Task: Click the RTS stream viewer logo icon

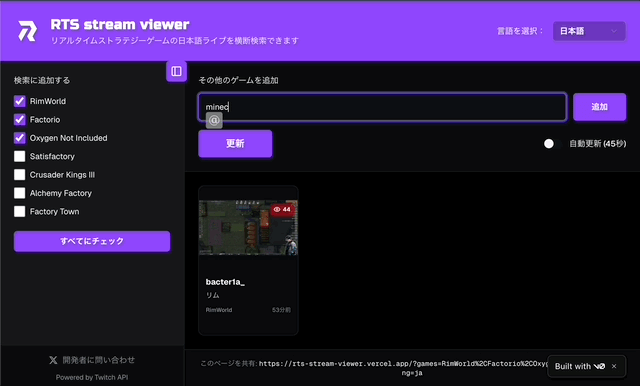Action: (x=28, y=31)
